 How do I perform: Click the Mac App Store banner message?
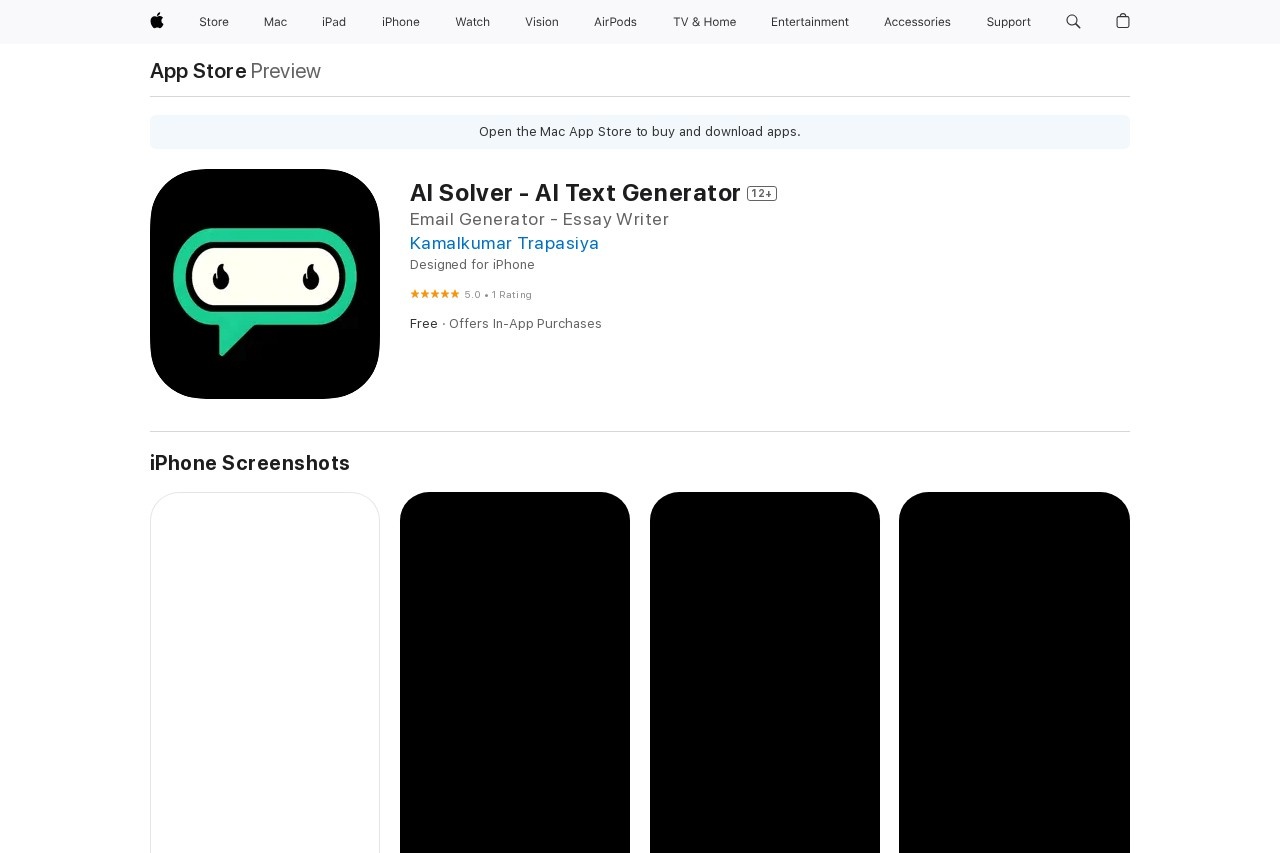(640, 132)
